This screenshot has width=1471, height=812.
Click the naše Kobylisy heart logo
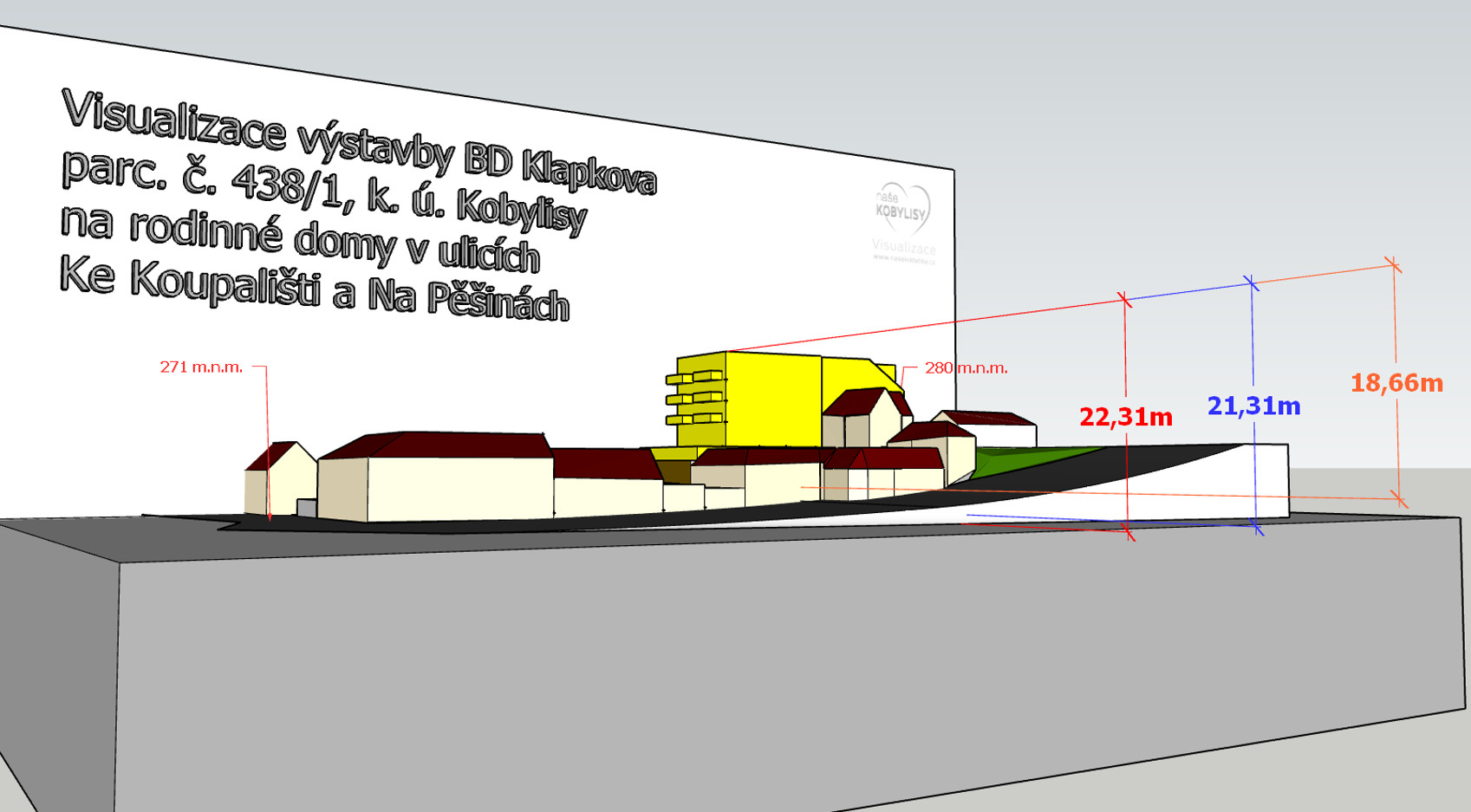pos(902,209)
